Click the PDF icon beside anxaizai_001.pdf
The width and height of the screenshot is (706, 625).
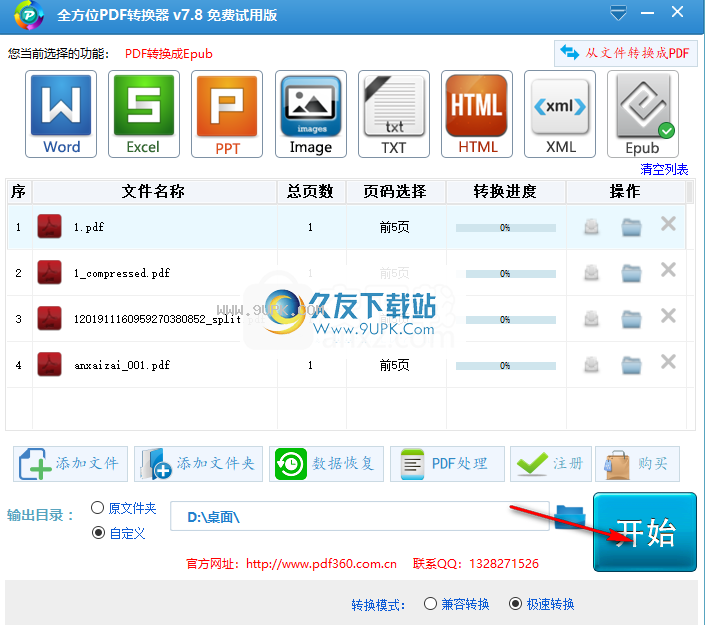(x=50, y=364)
